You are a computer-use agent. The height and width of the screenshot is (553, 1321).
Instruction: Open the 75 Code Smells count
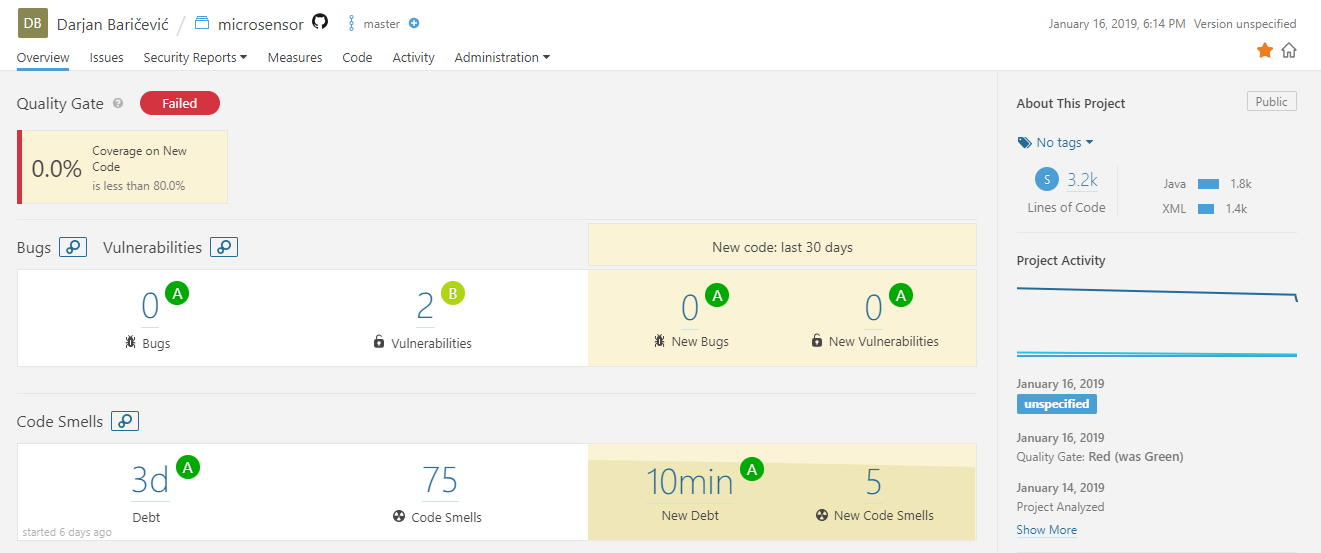click(x=439, y=481)
